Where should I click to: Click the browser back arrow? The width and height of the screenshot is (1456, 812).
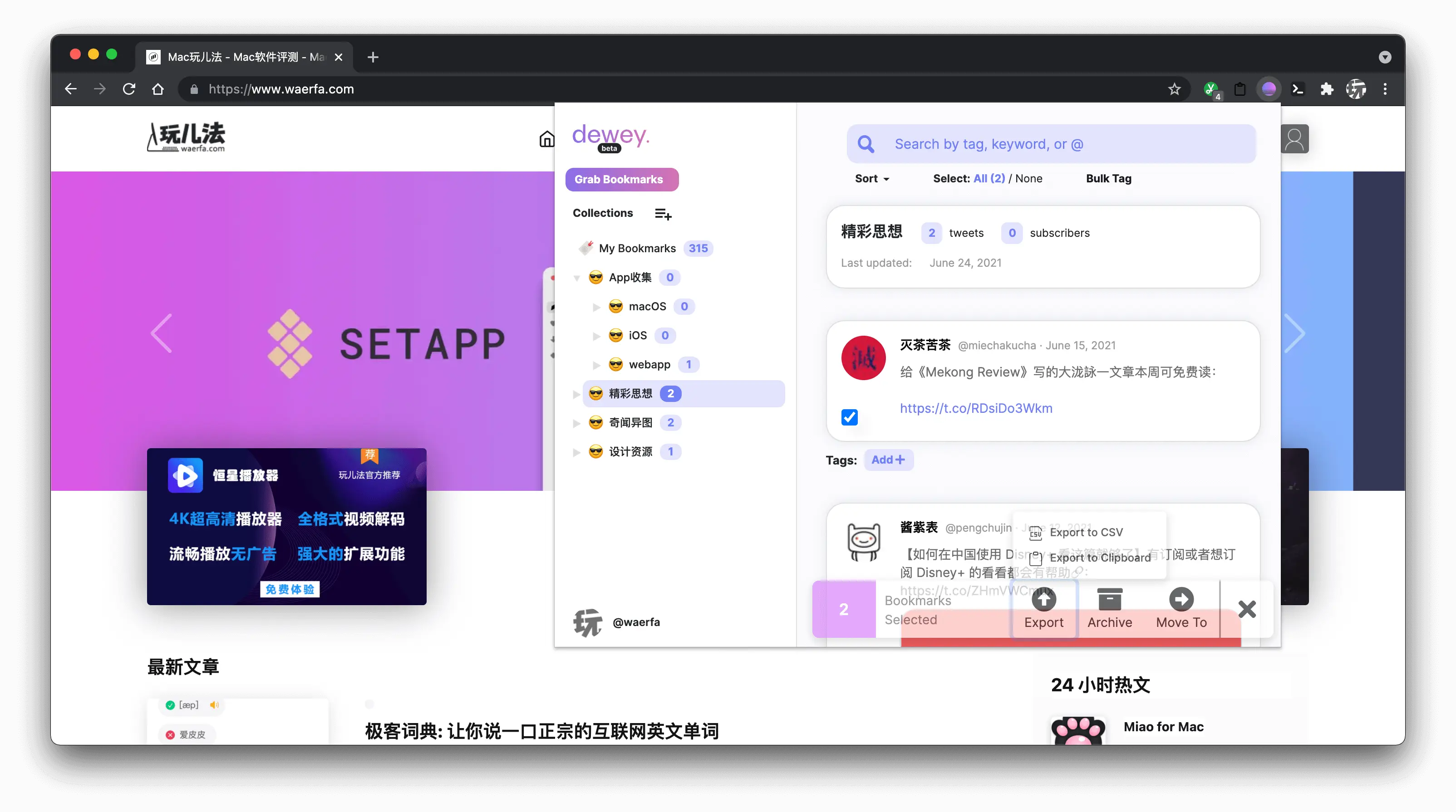[x=71, y=89]
